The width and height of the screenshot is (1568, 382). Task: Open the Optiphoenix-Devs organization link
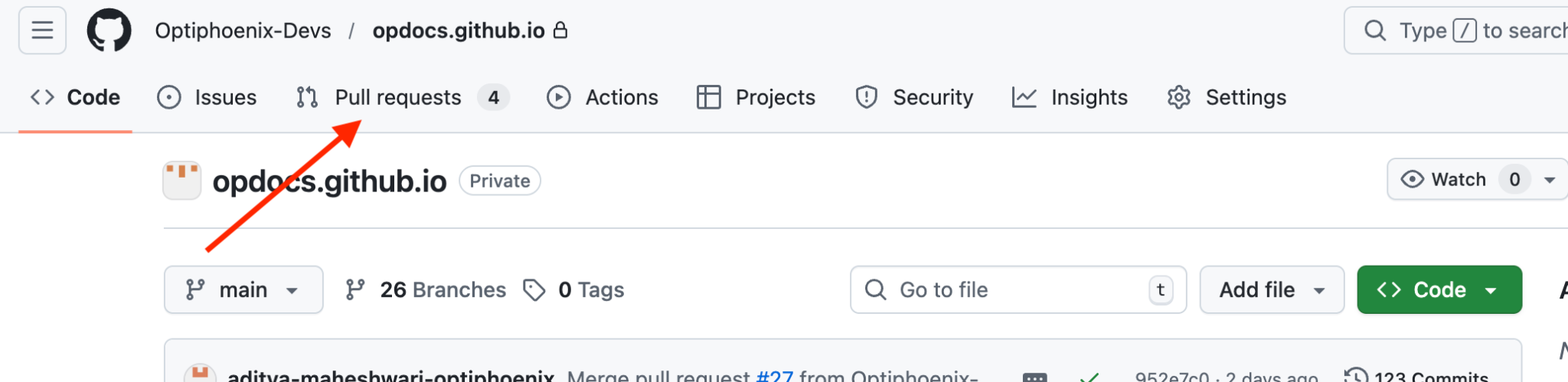[x=243, y=31]
